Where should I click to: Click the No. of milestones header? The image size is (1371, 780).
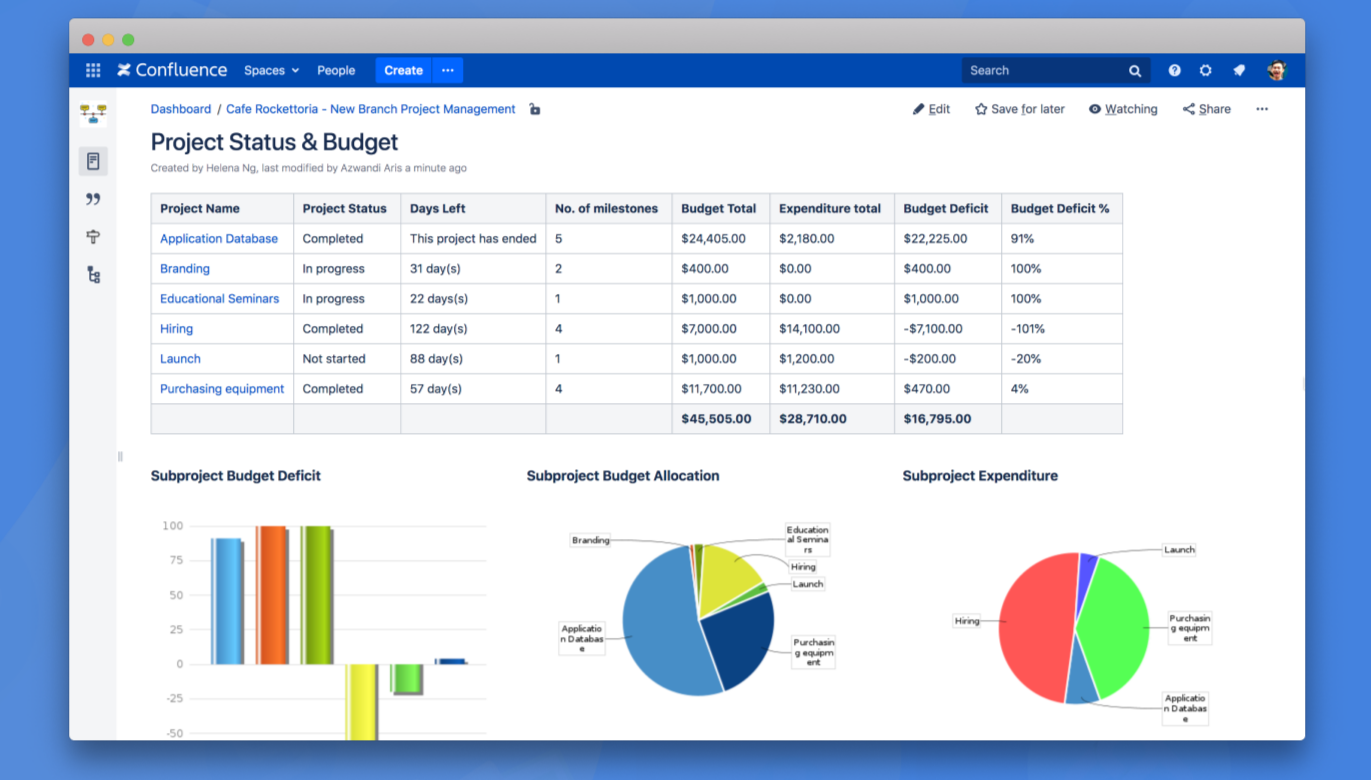tap(609, 209)
